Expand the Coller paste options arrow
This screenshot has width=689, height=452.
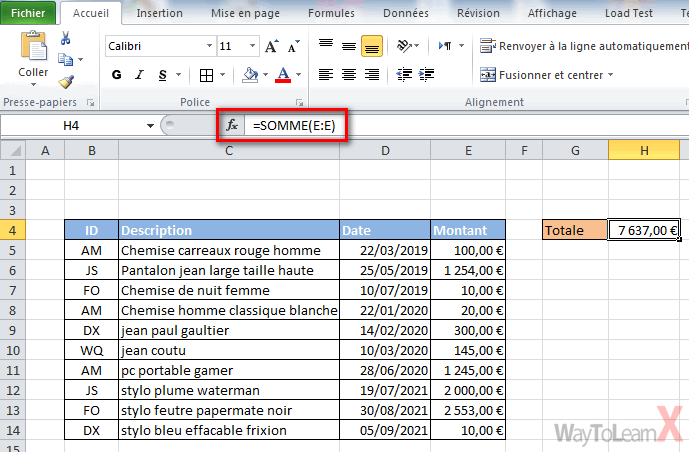point(33,84)
